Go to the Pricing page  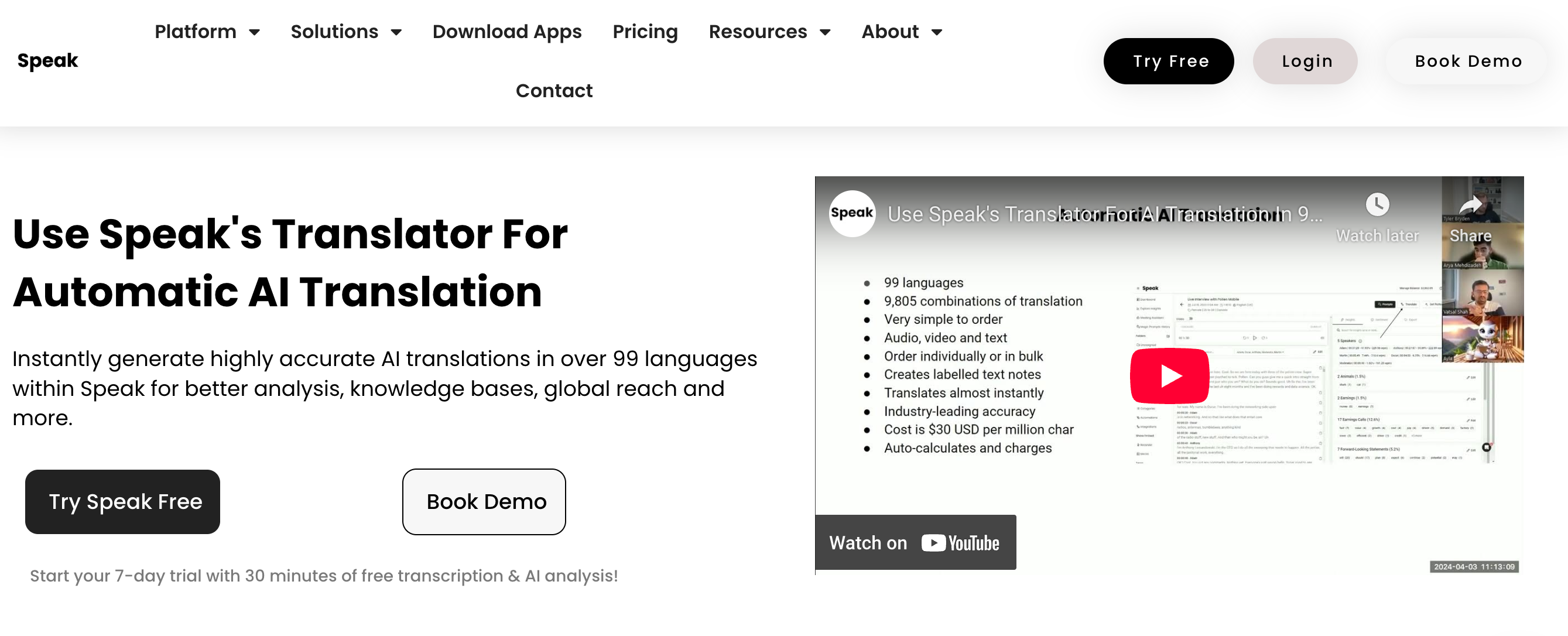pyautogui.click(x=645, y=32)
